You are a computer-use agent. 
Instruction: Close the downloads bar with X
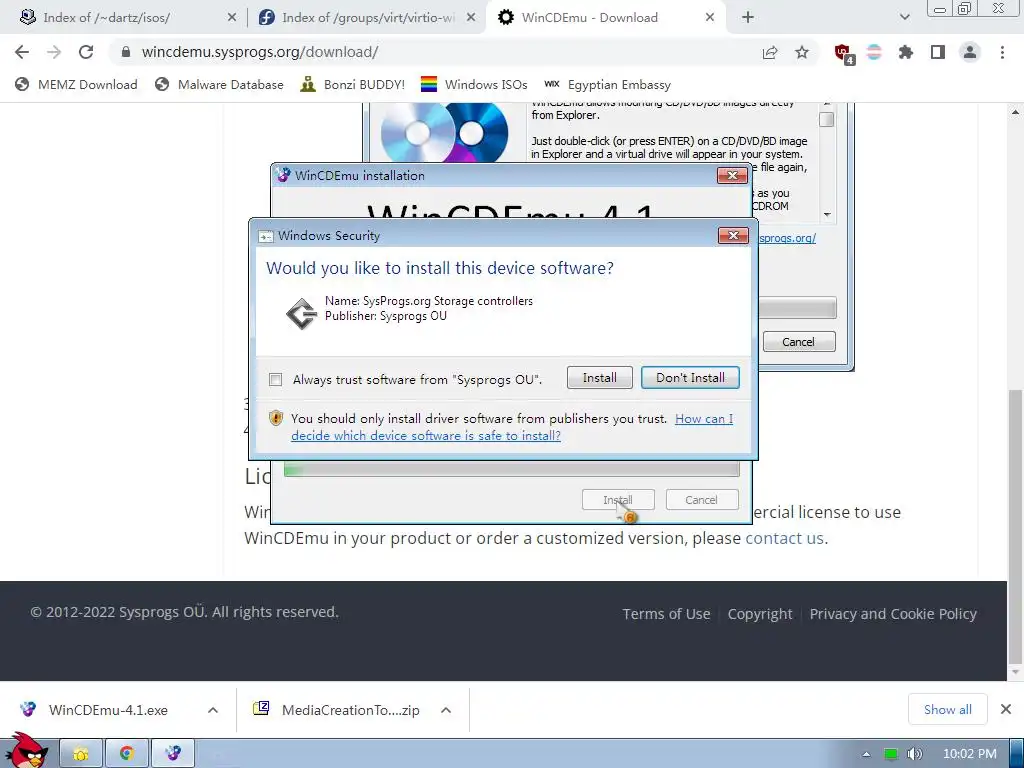pos(1006,709)
